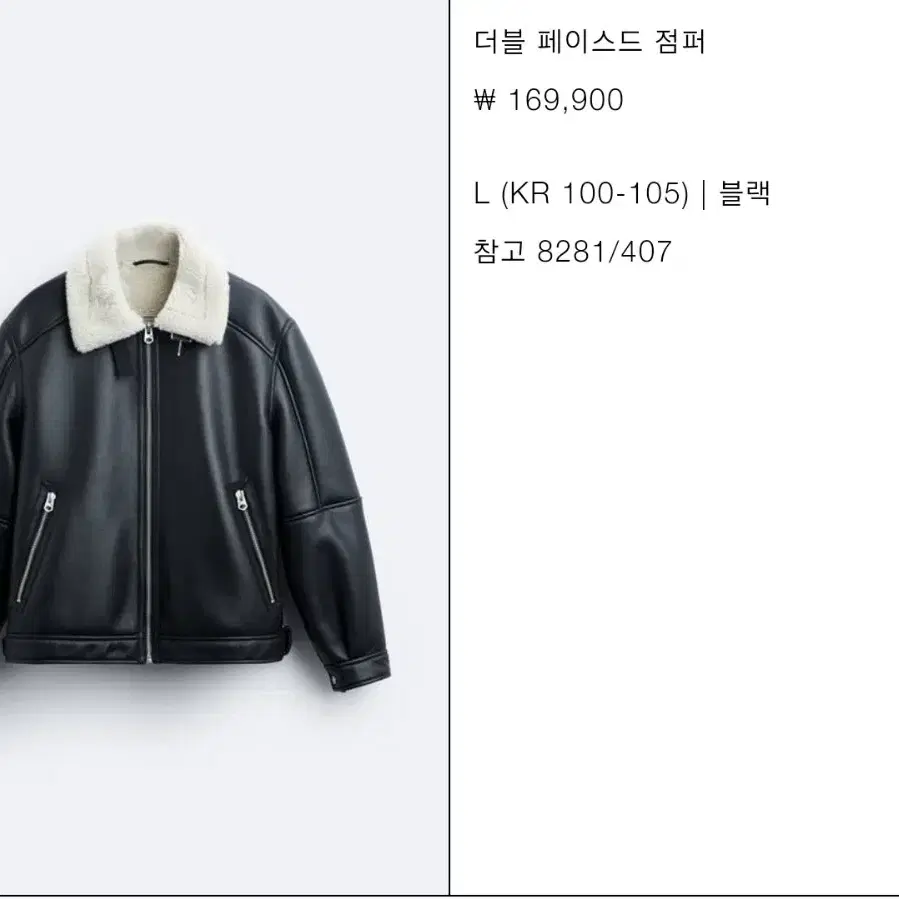The image size is (899, 899).
Task: Click the left pocket zipper on jacket
Action: click(x=36, y=546)
